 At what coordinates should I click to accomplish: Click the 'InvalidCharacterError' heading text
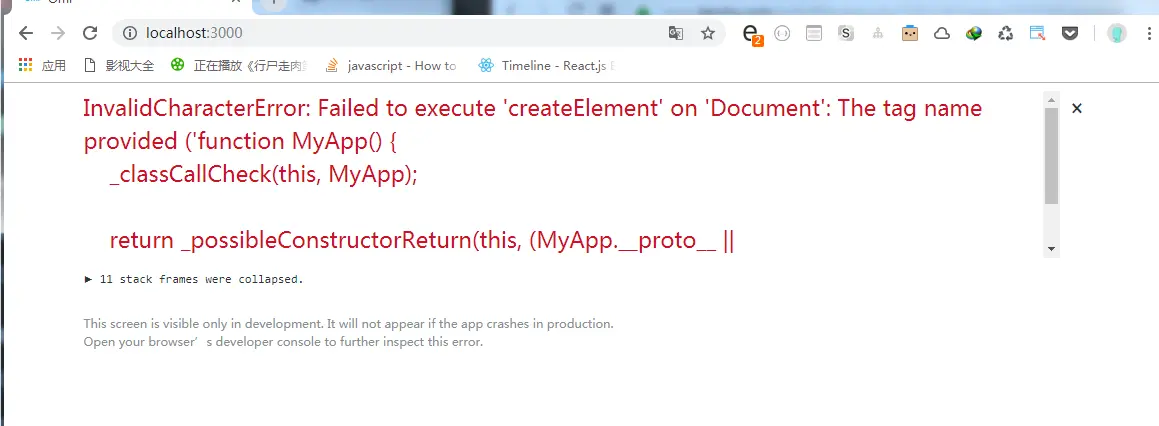197,109
